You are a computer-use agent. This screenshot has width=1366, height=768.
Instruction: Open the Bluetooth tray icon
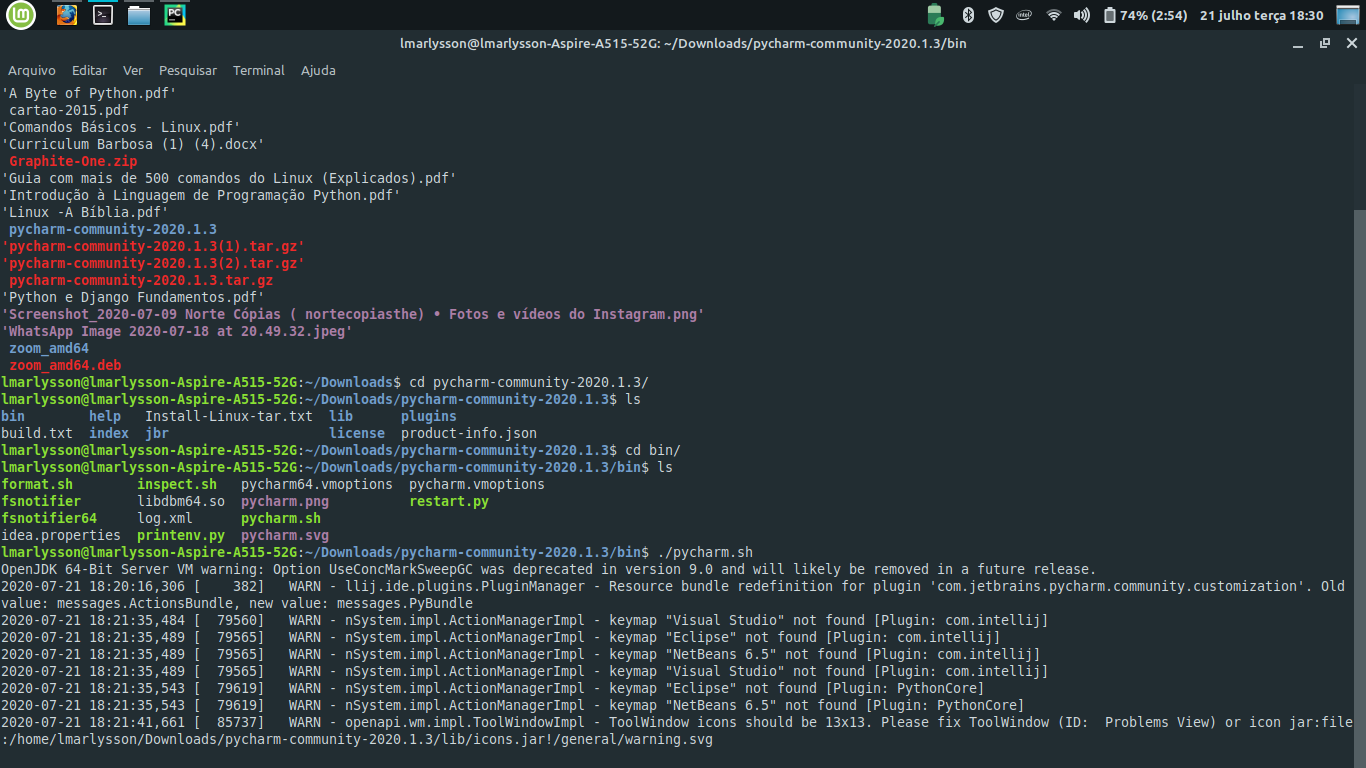[967, 15]
